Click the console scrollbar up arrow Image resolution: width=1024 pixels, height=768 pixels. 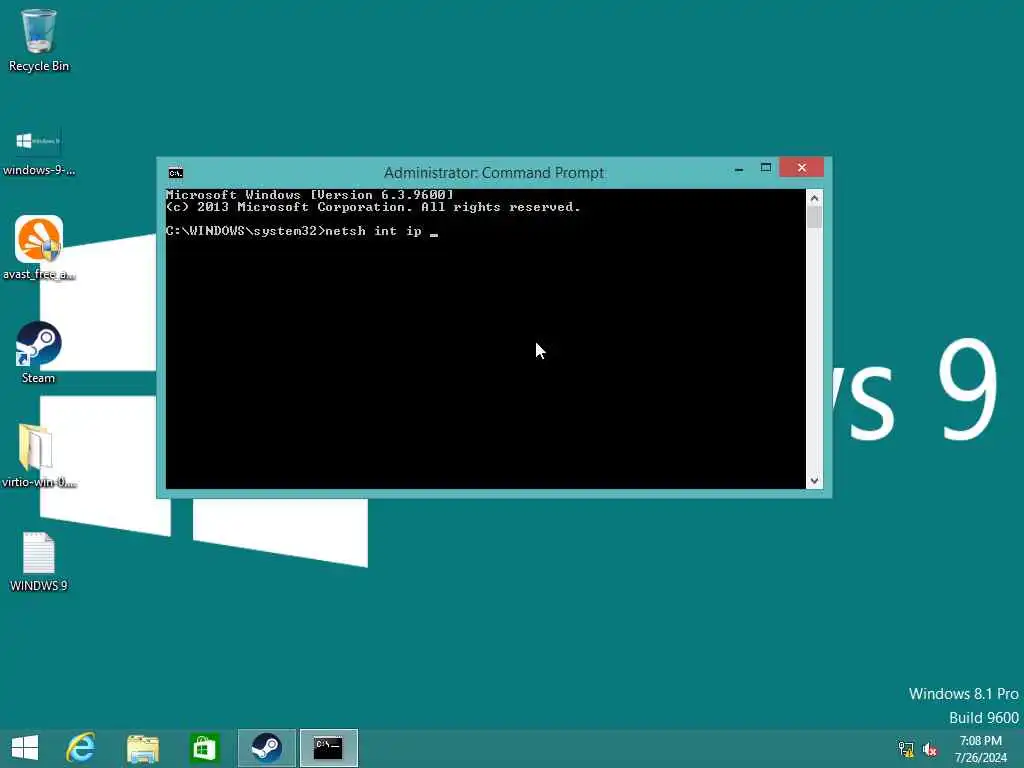pos(814,198)
